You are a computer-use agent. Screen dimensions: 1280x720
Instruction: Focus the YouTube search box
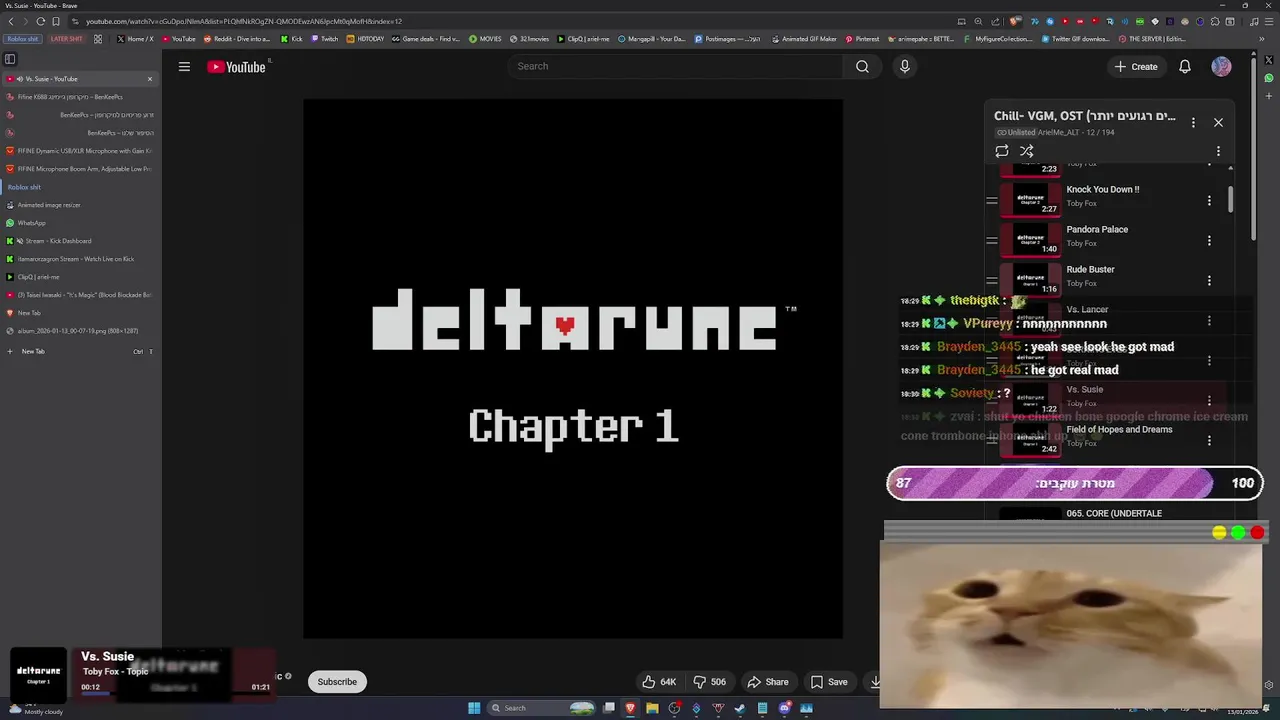click(675, 67)
